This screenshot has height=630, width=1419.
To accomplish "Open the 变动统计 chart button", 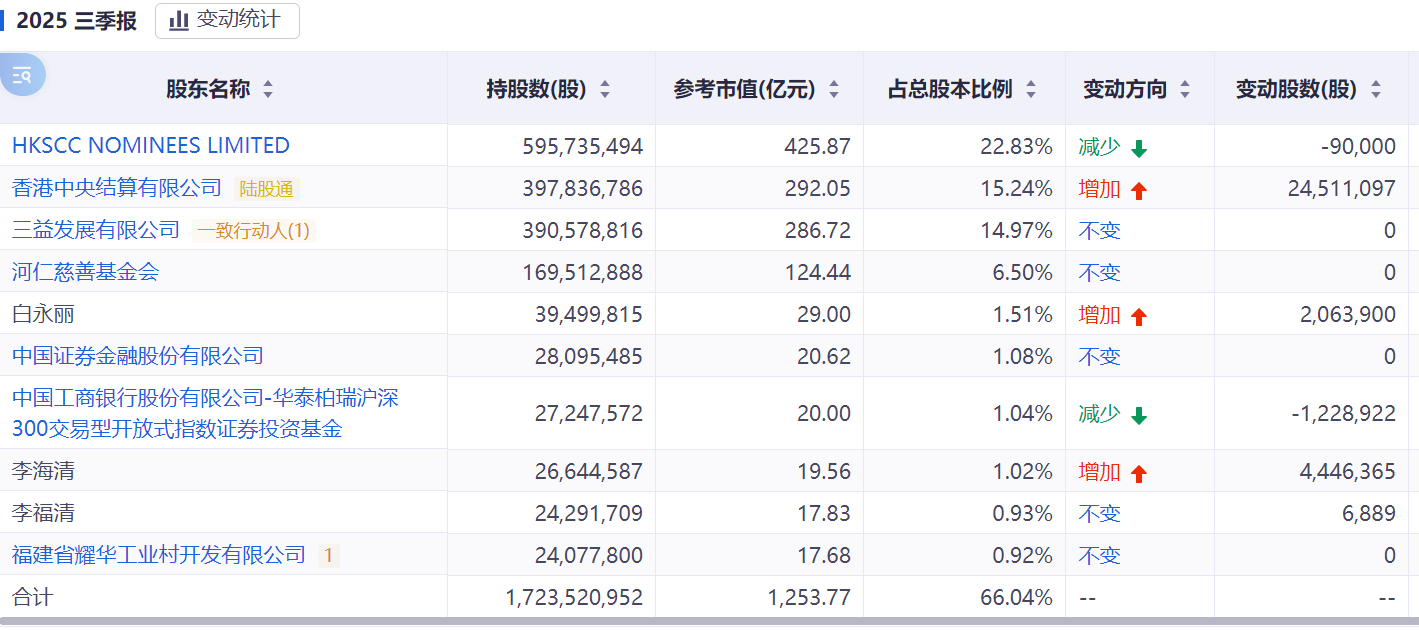I will click(227, 20).
